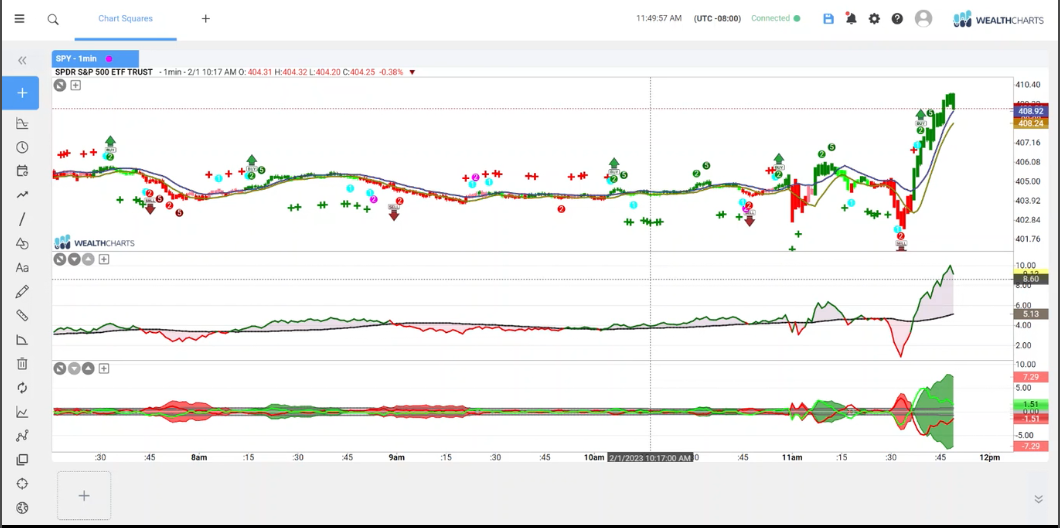Select the angle tool
The image size is (1060, 528).
pos(22,339)
